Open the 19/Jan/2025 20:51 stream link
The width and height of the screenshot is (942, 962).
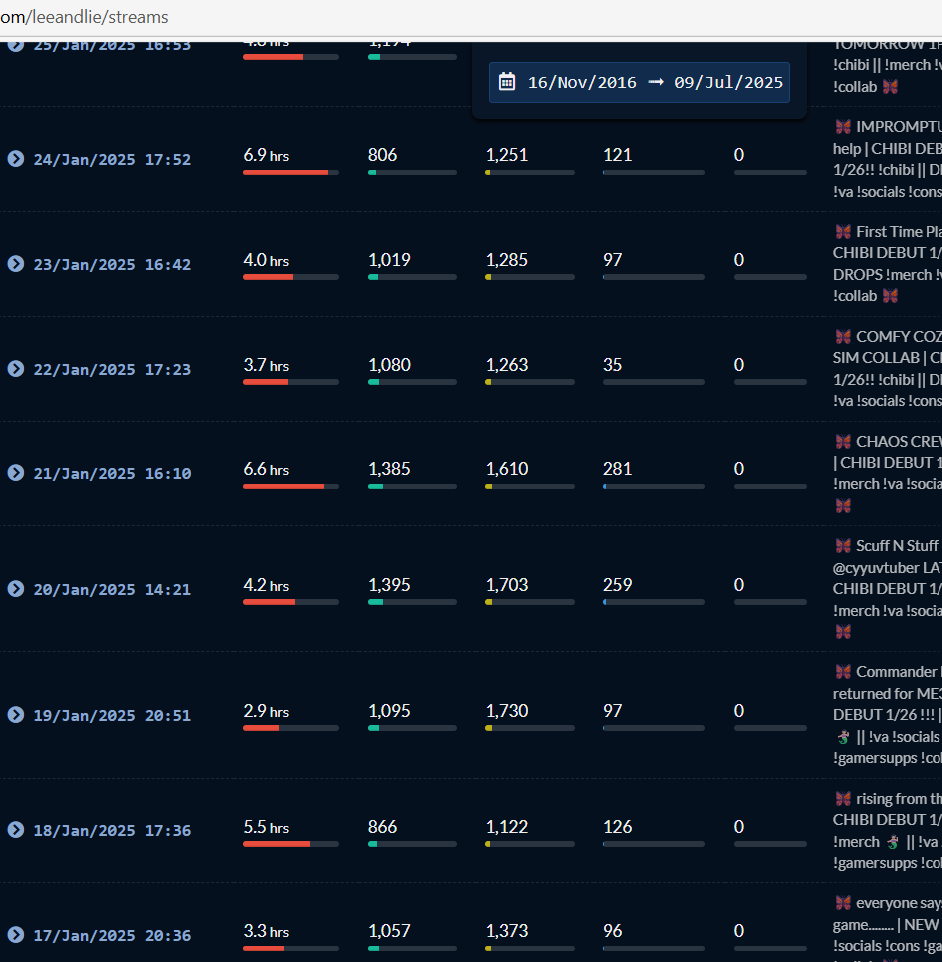click(x=112, y=715)
